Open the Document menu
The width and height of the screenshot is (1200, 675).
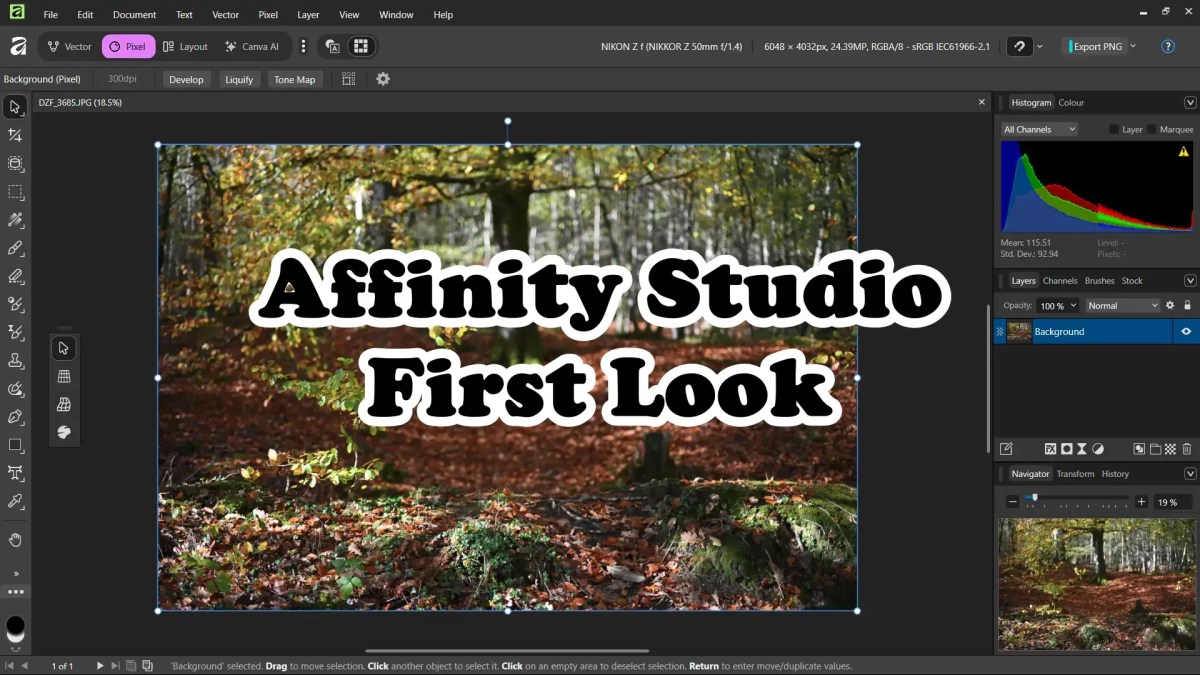click(x=134, y=14)
